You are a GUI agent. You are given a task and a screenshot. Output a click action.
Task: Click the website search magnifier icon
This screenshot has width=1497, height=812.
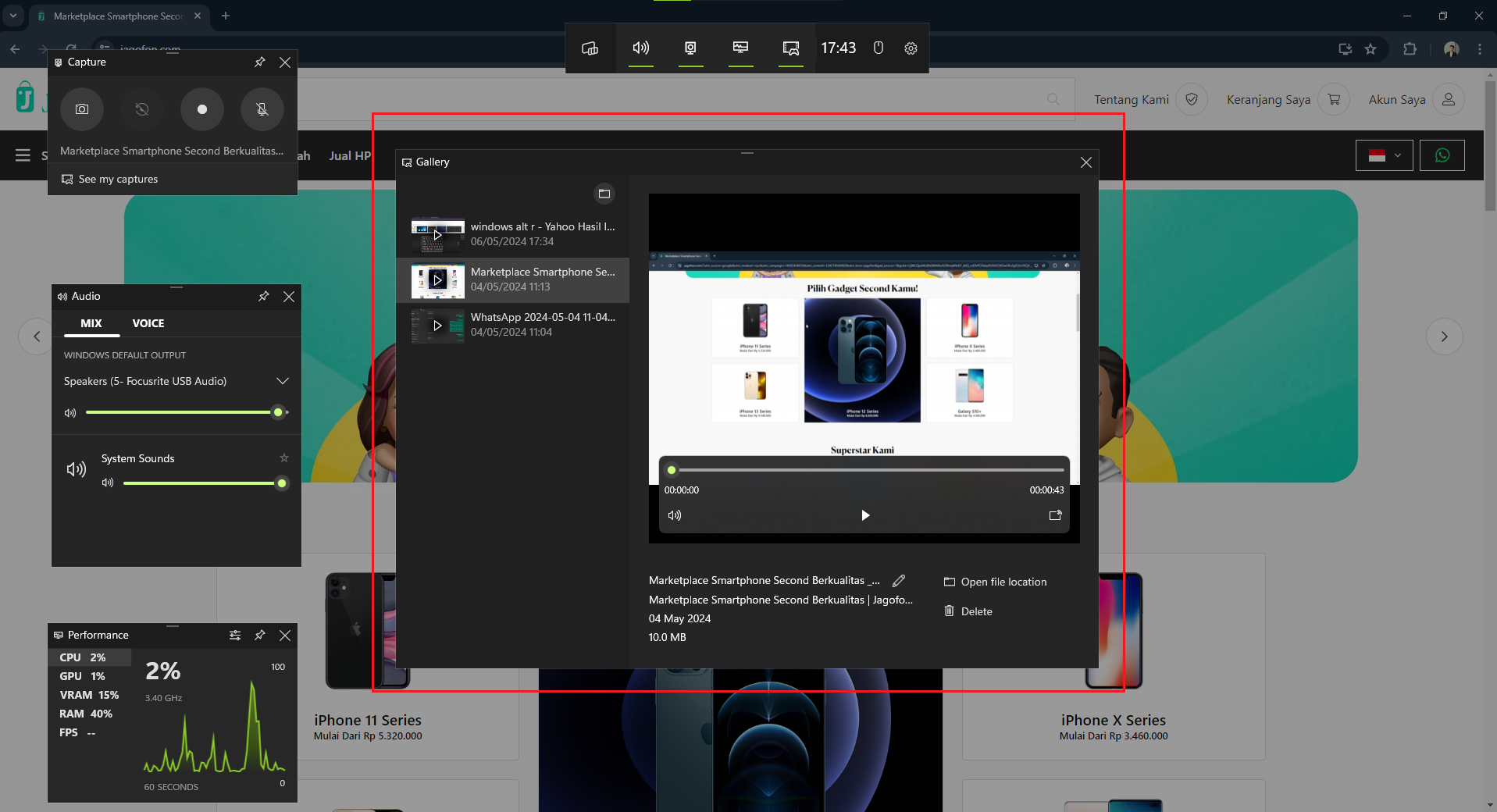(x=1053, y=99)
